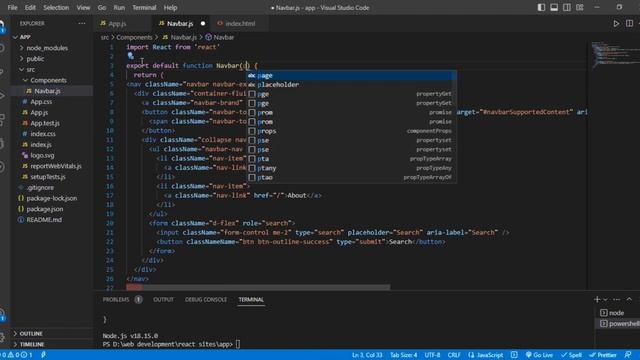Choose the 'ptany' snippet suggestion

[351, 168]
